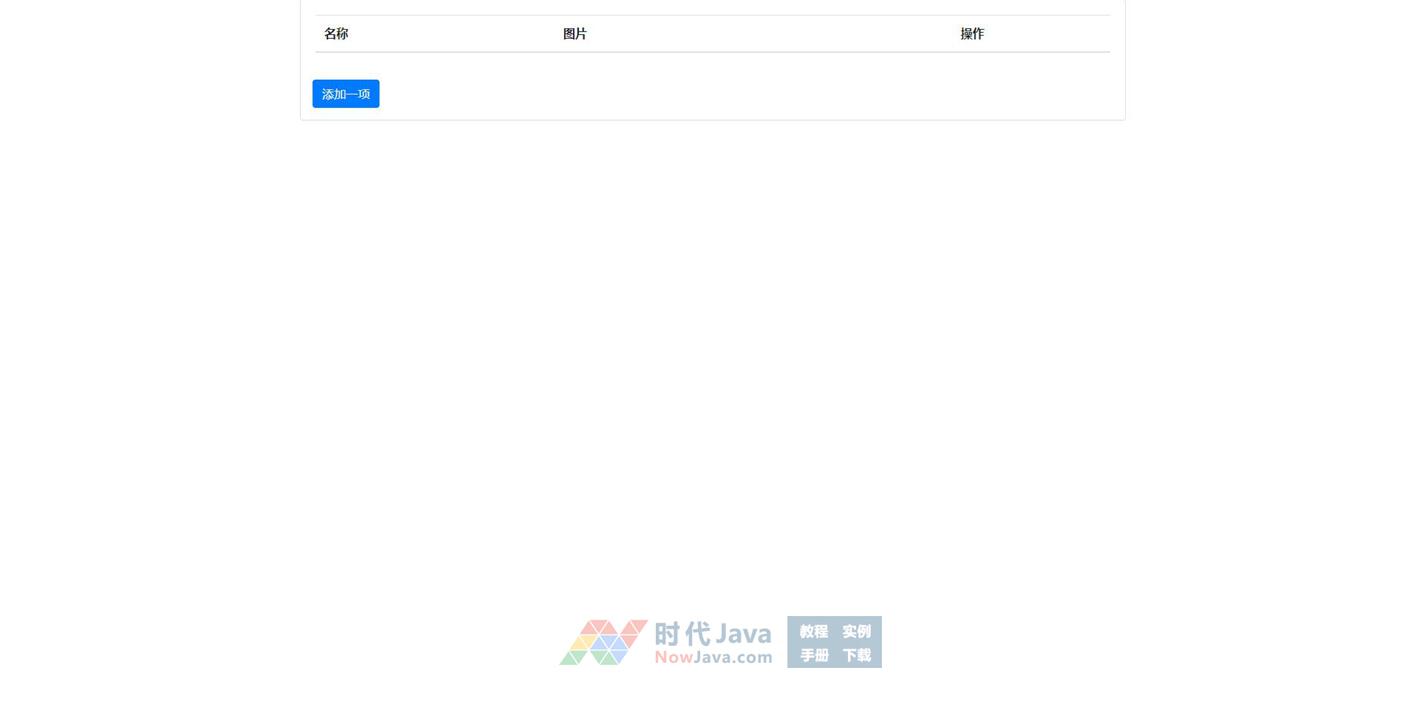Click the blue 添加一项 button
The height and width of the screenshot is (718, 1425).
point(345,94)
